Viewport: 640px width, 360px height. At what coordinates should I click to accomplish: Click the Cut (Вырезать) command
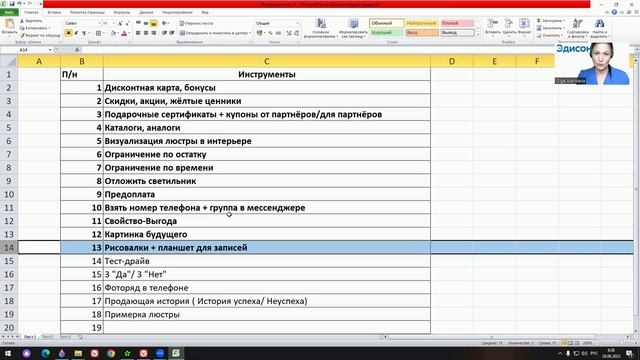[31, 20]
